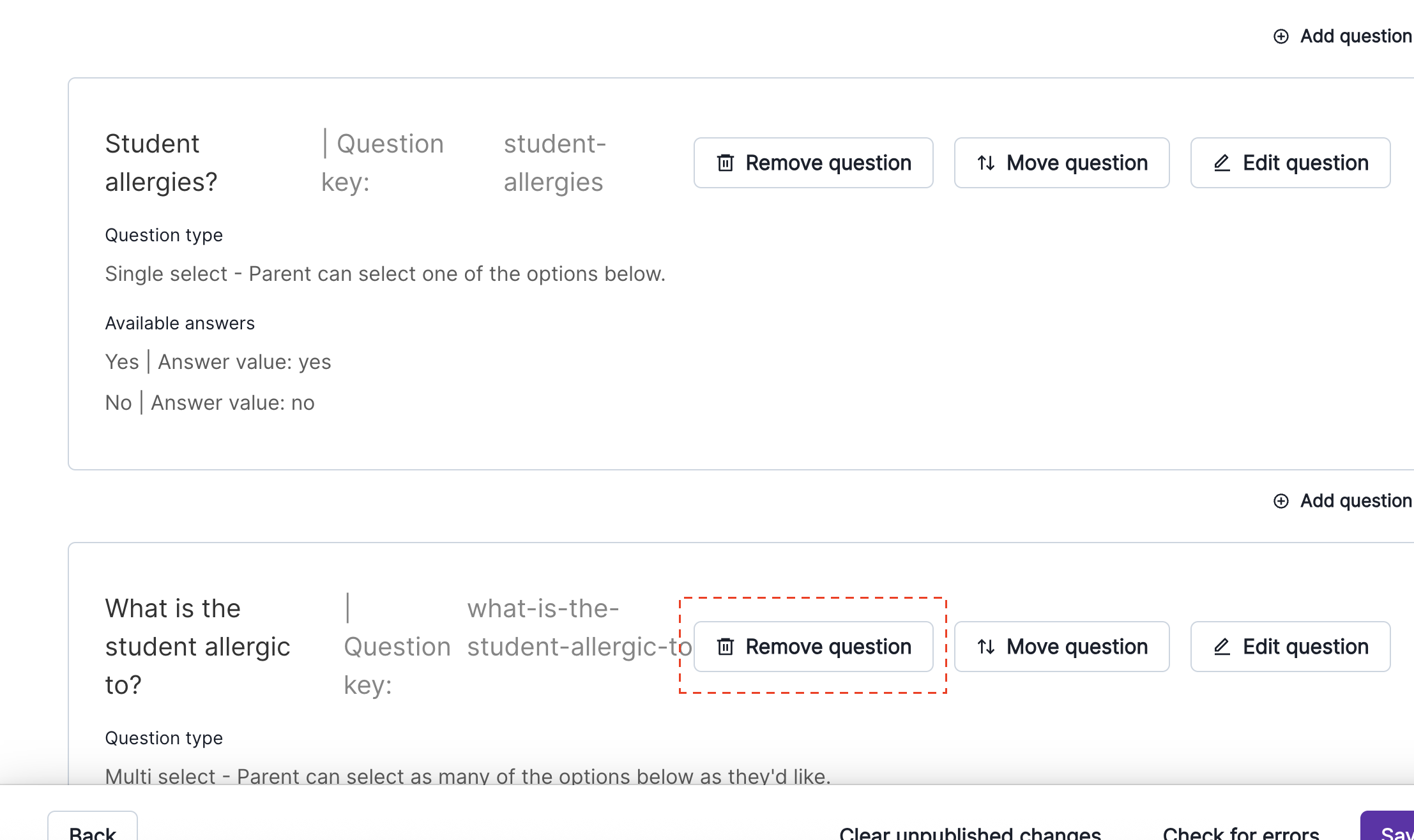Go back with the Back button
Image resolution: width=1414 pixels, height=840 pixels.
93,831
